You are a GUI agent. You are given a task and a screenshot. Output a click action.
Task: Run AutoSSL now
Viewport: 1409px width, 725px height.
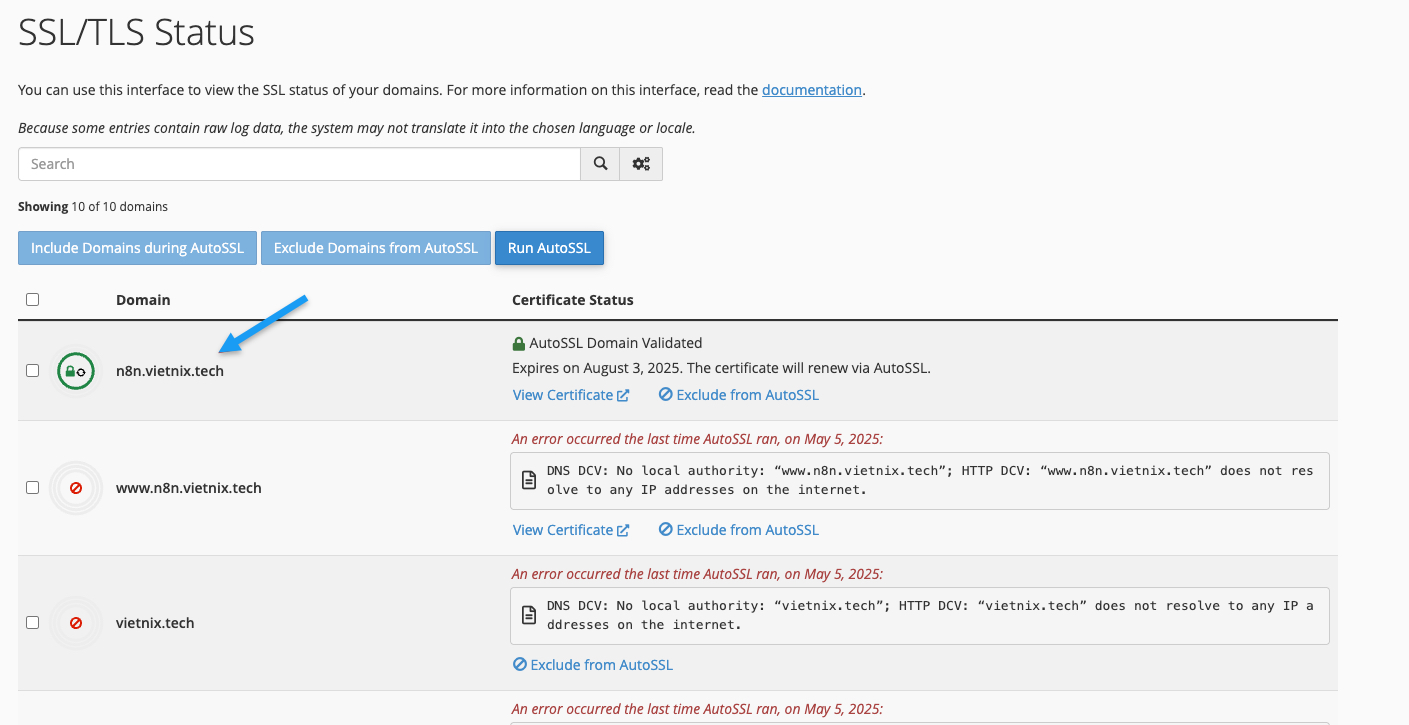point(549,248)
